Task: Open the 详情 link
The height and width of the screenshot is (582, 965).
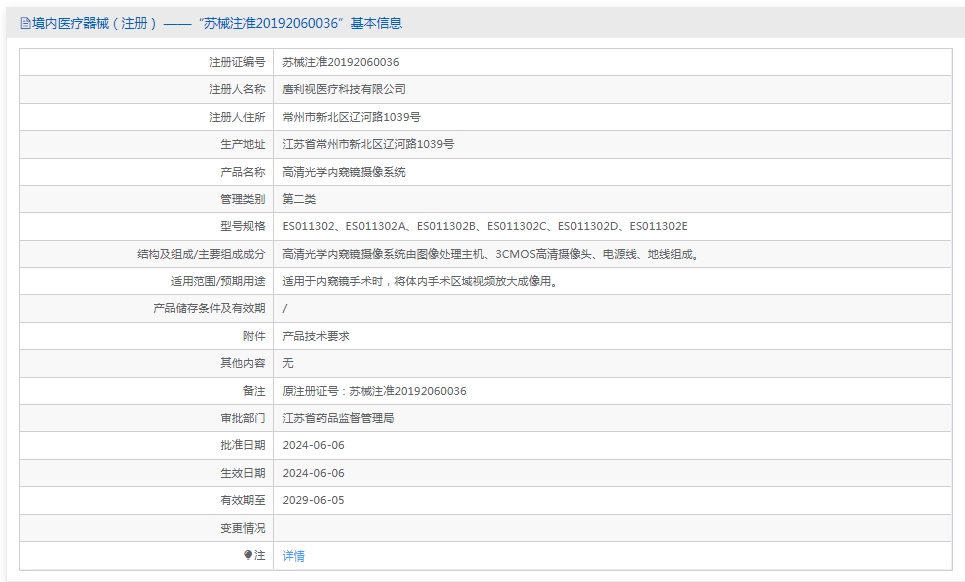Action: (294, 556)
